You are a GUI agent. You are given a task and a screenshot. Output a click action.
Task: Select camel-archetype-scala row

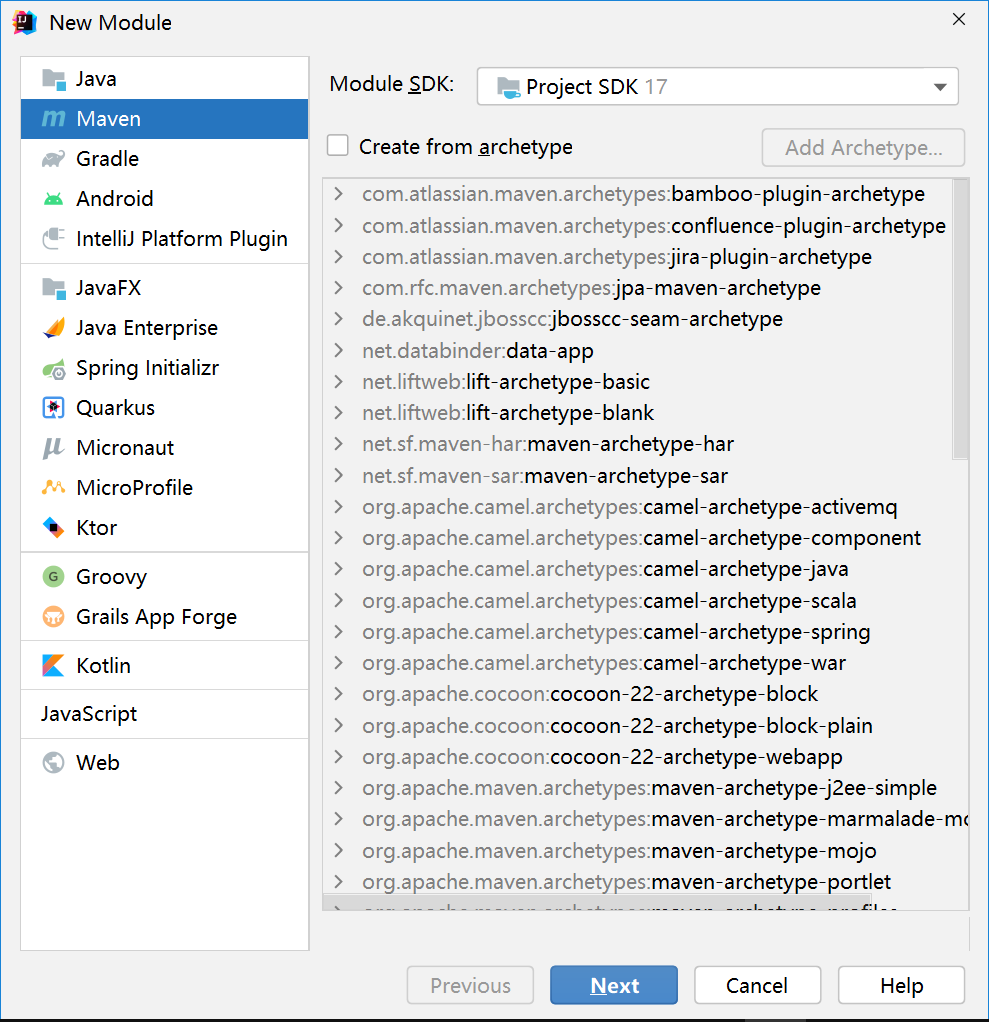point(638,601)
